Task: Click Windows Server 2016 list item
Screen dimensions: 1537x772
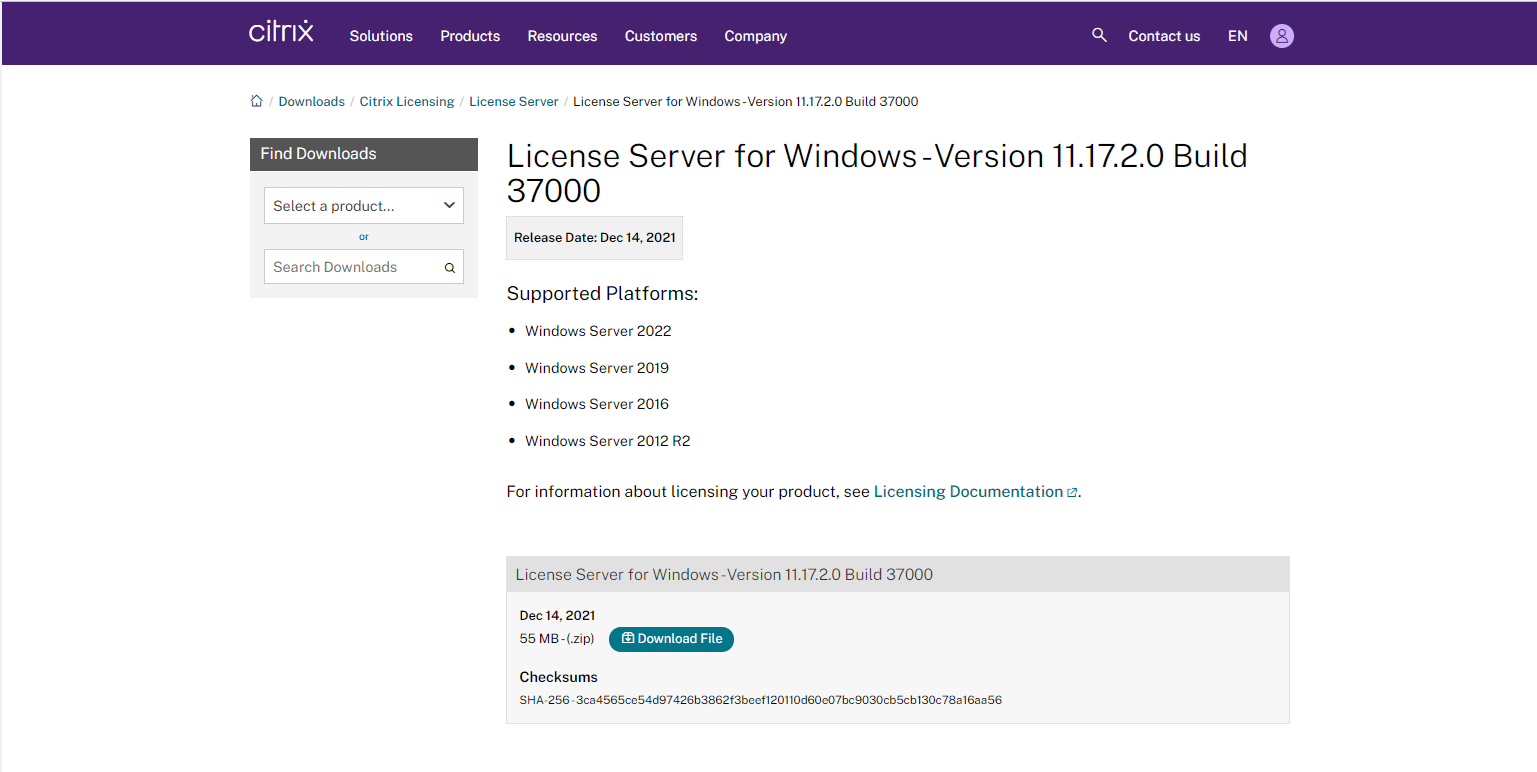Action: [x=597, y=404]
